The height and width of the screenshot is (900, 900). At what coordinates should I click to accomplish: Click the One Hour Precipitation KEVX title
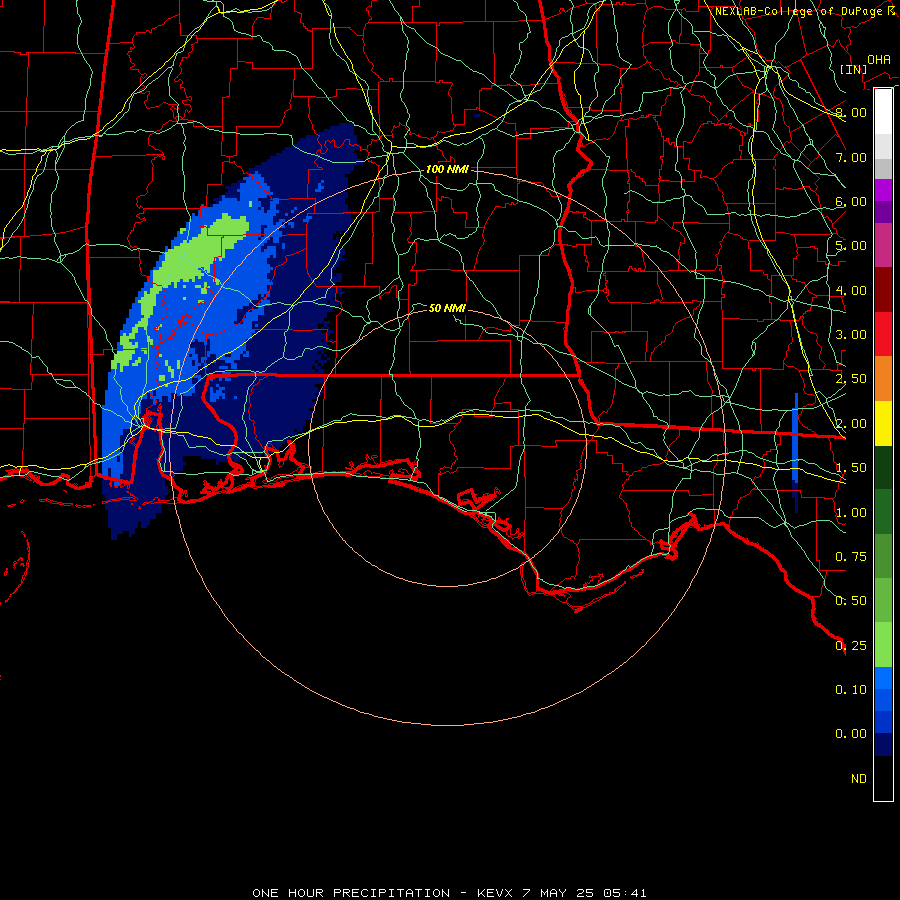[449, 893]
